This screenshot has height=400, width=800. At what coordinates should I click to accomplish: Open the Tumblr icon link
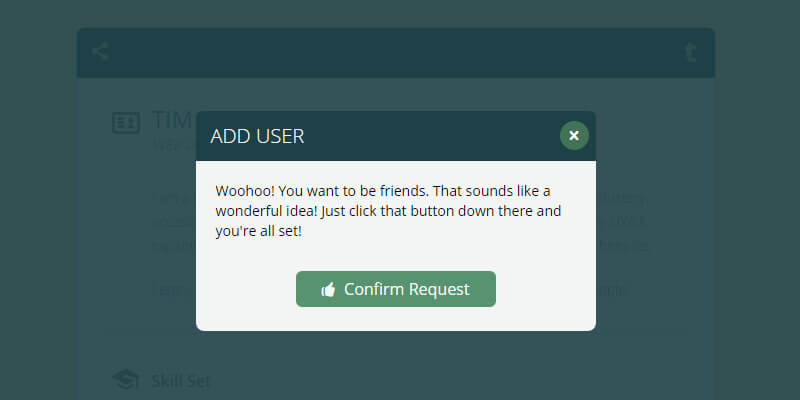click(x=690, y=53)
